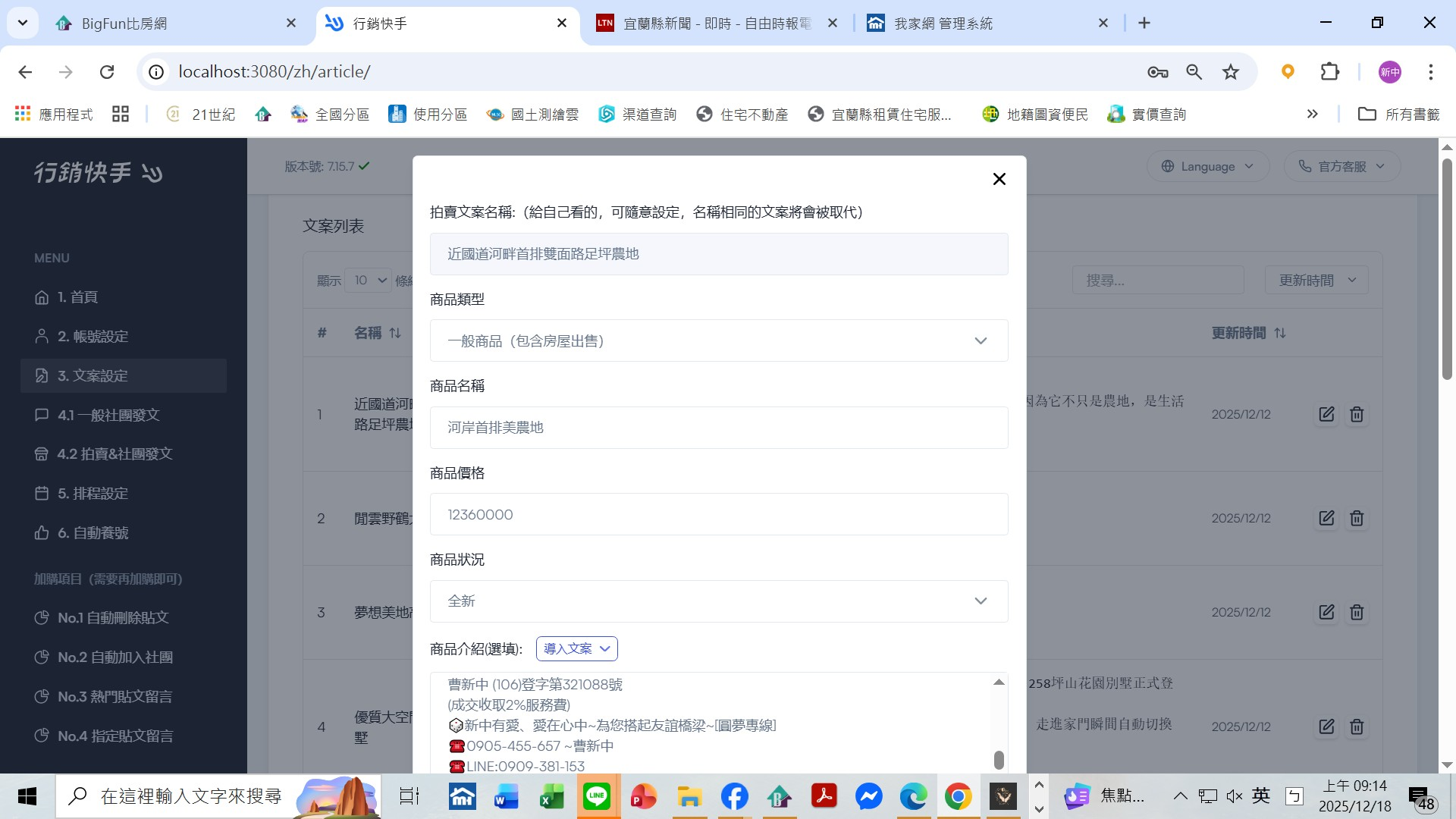This screenshot has height=819, width=1456.
Task: Select 3. 文案設定 in the sidebar
Action: coord(124,375)
